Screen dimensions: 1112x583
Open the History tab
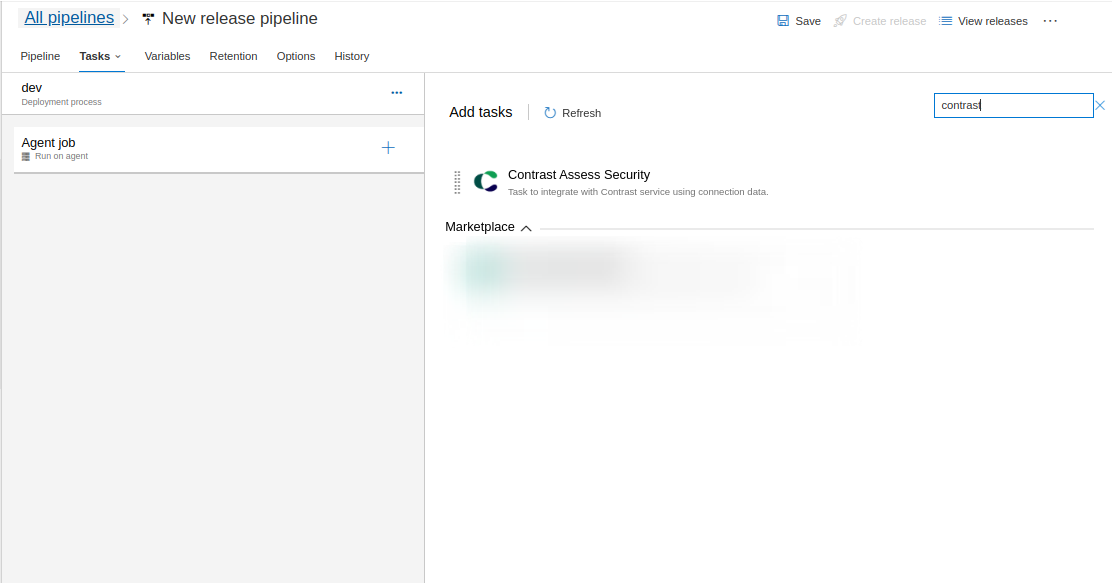[x=352, y=56]
